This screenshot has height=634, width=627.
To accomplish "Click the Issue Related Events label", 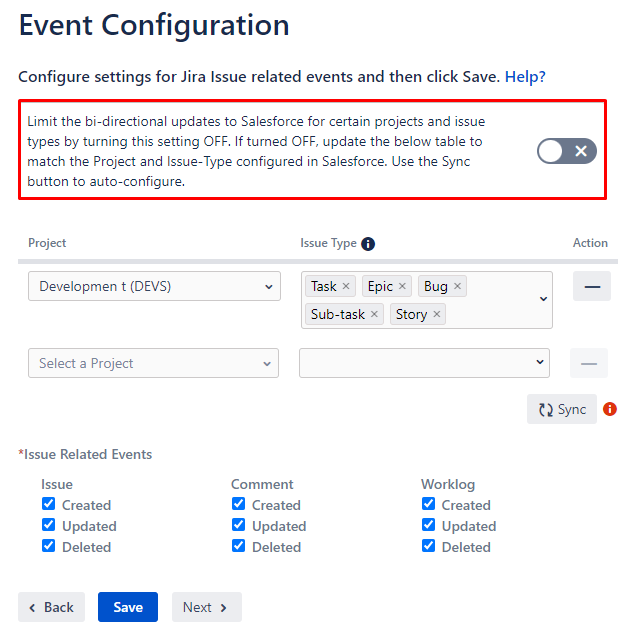I will pos(85,454).
